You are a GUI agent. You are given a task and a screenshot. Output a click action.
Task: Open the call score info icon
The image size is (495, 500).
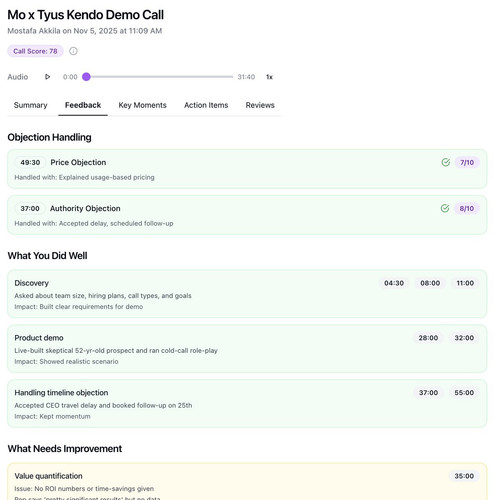(73, 51)
